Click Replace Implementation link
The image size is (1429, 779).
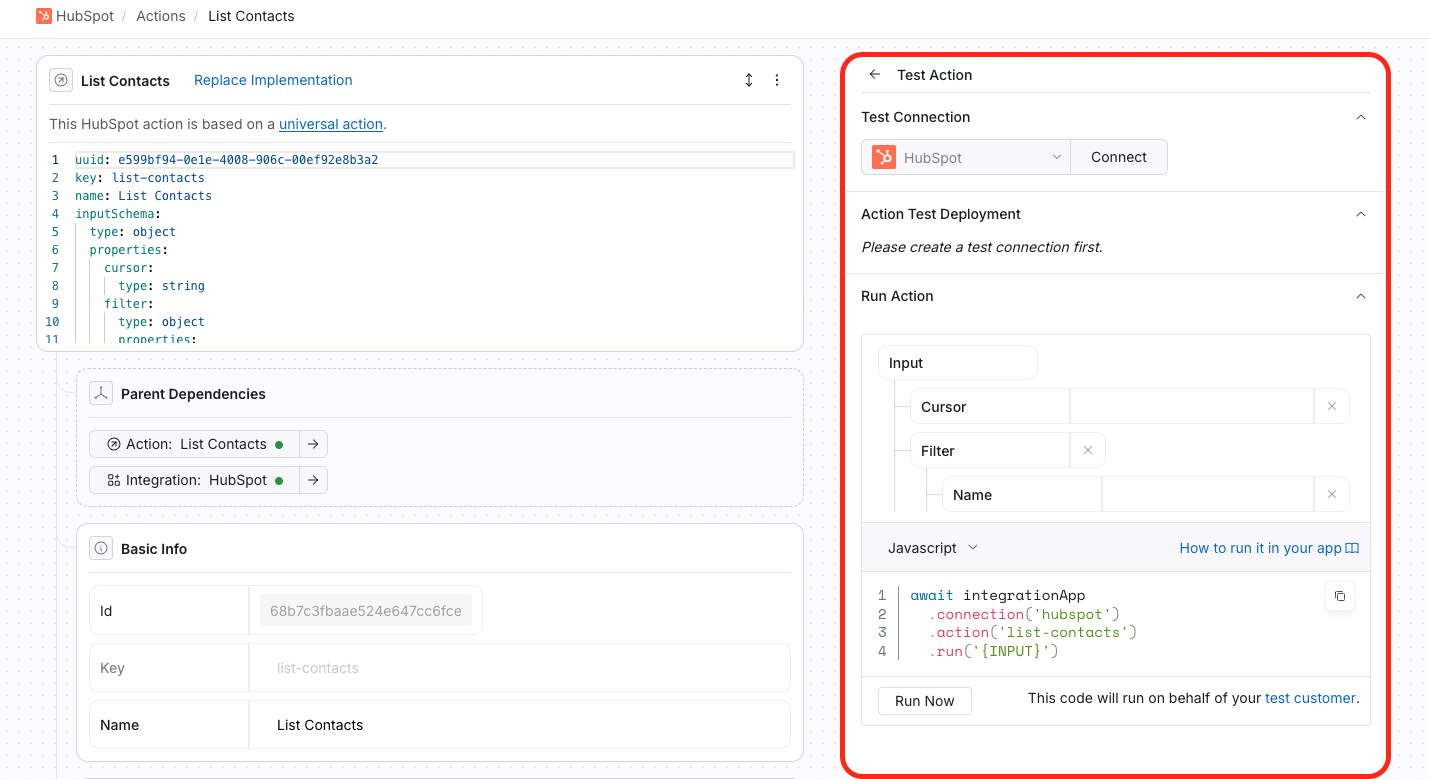(273, 80)
